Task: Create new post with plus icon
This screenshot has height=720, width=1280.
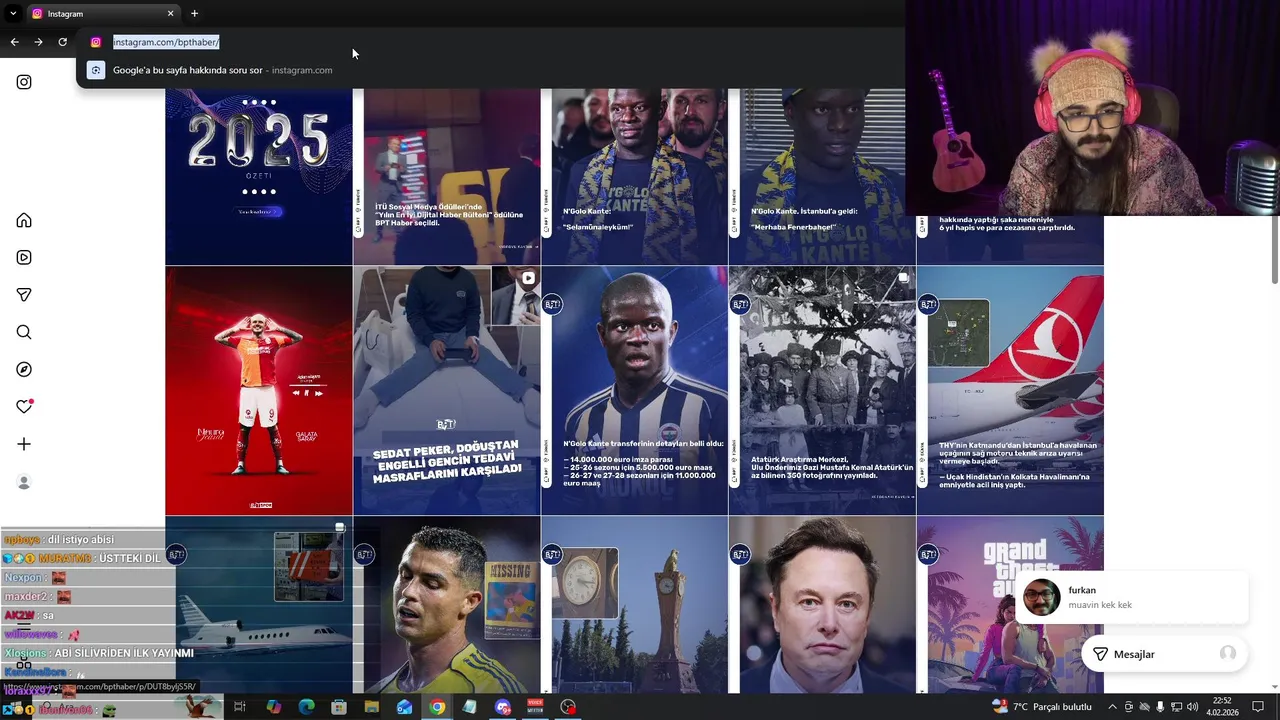Action: [24, 444]
